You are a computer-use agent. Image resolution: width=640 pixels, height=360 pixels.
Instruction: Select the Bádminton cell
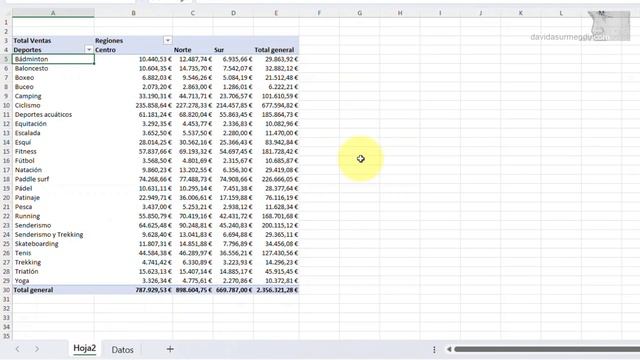tap(53, 59)
